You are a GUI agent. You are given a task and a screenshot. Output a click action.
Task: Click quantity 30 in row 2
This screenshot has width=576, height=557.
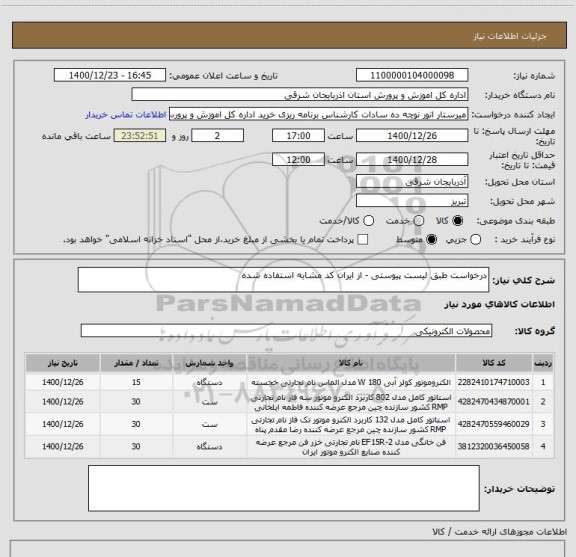(136, 402)
